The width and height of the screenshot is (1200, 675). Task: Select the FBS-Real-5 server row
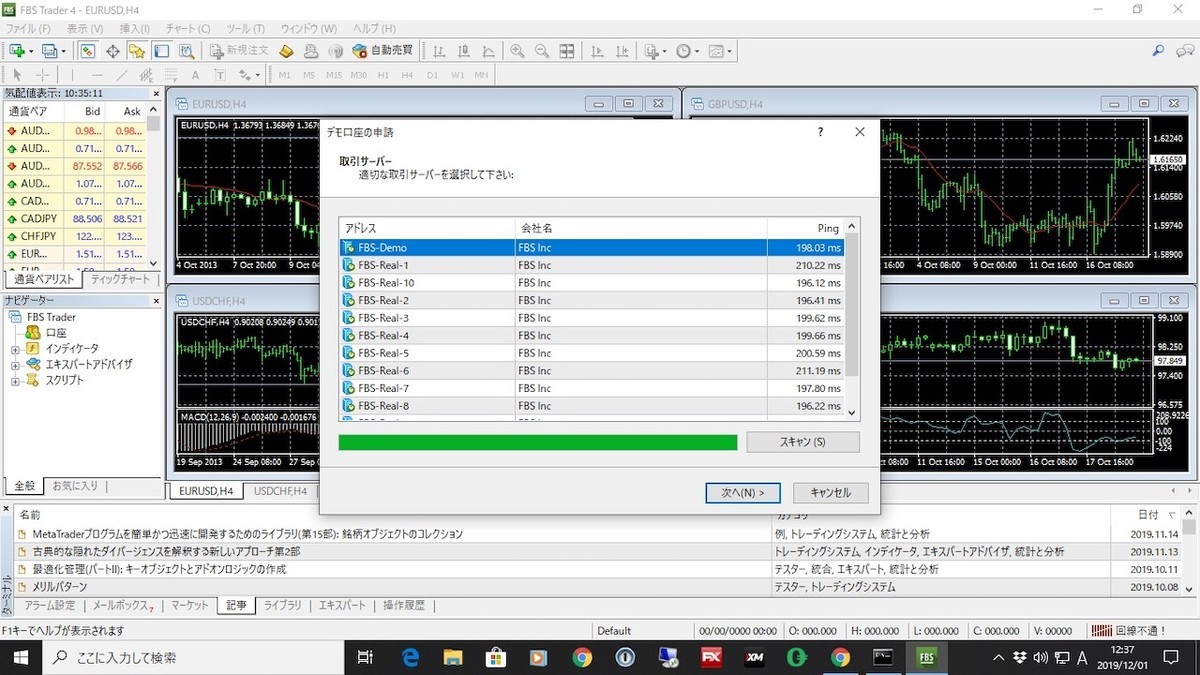pos(592,353)
